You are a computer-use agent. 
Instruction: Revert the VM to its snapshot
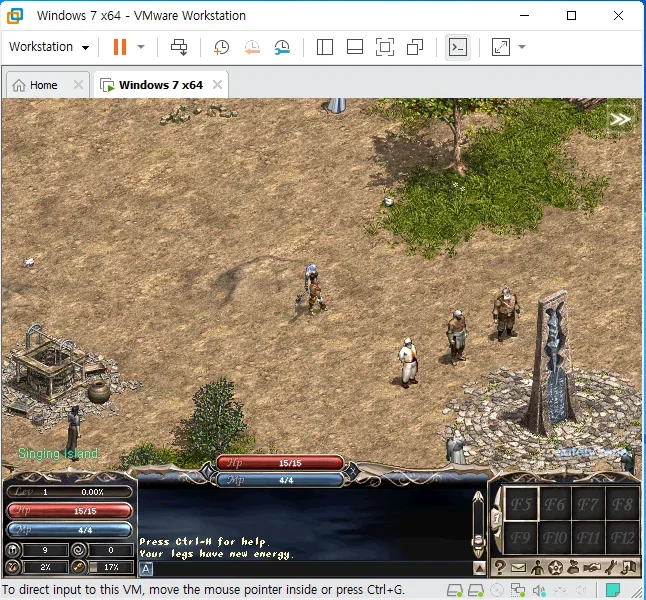click(252, 47)
